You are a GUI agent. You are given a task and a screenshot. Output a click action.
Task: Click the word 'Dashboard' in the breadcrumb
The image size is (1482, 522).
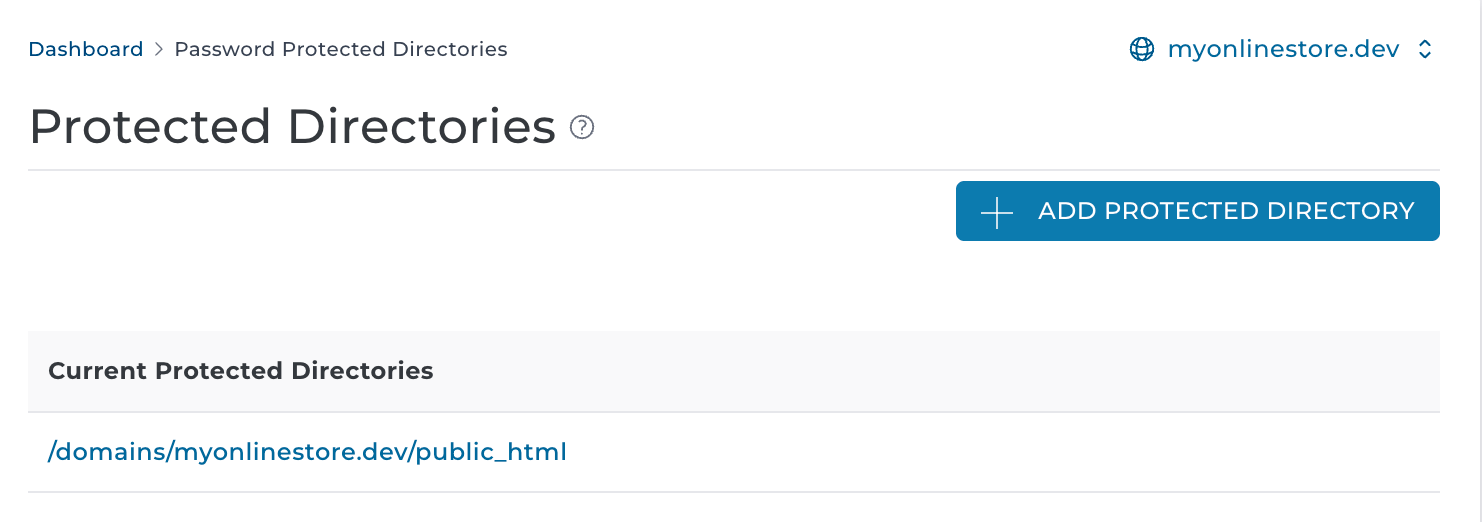(x=86, y=49)
